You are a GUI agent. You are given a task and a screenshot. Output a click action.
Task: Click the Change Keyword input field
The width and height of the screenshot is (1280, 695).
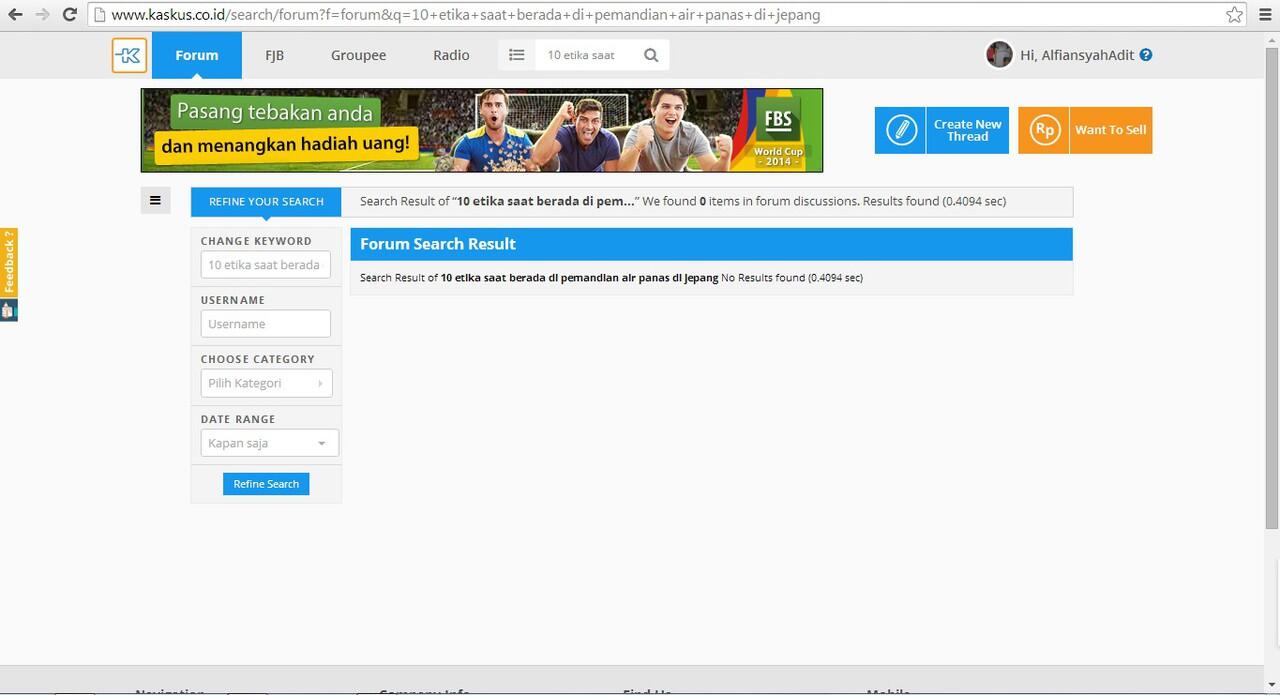point(265,264)
